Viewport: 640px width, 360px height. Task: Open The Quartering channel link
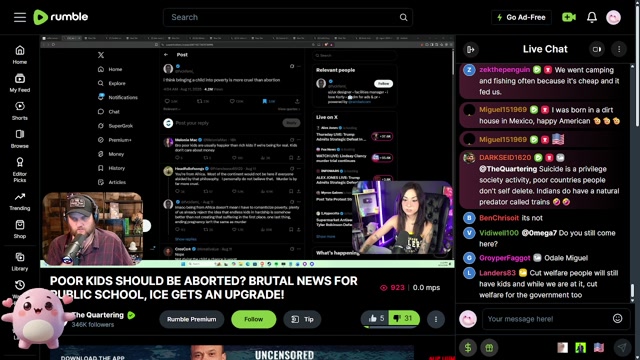click(x=98, y=315)
